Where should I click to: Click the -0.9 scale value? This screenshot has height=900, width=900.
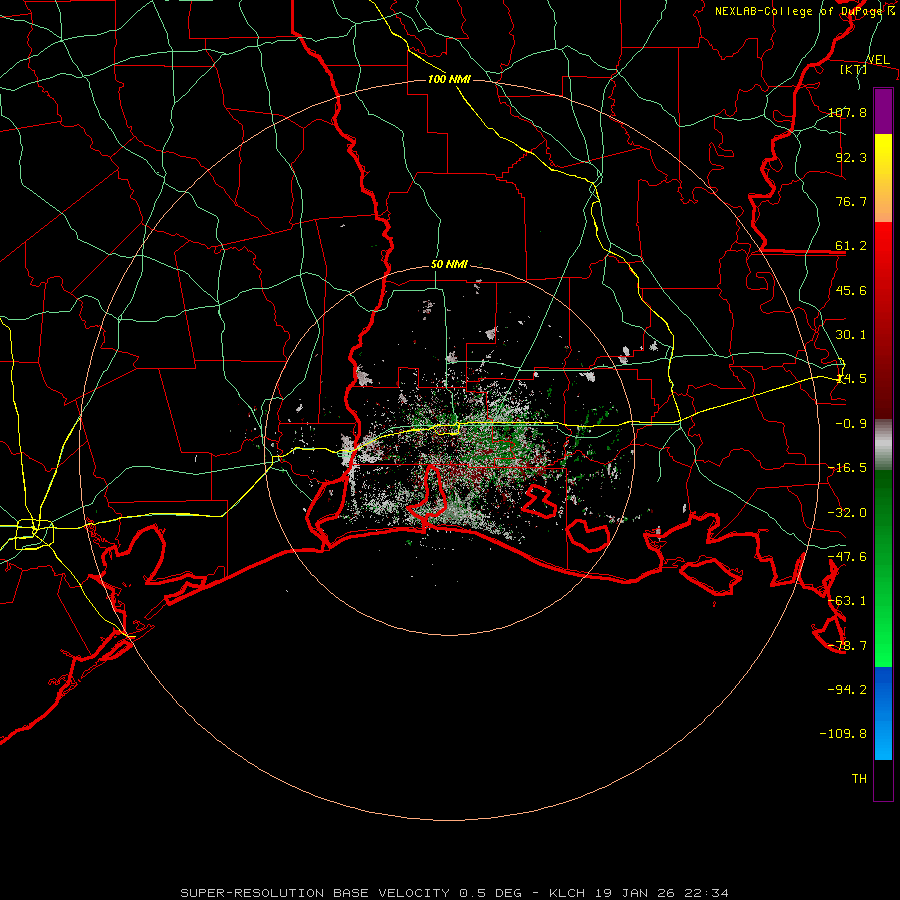851,424
